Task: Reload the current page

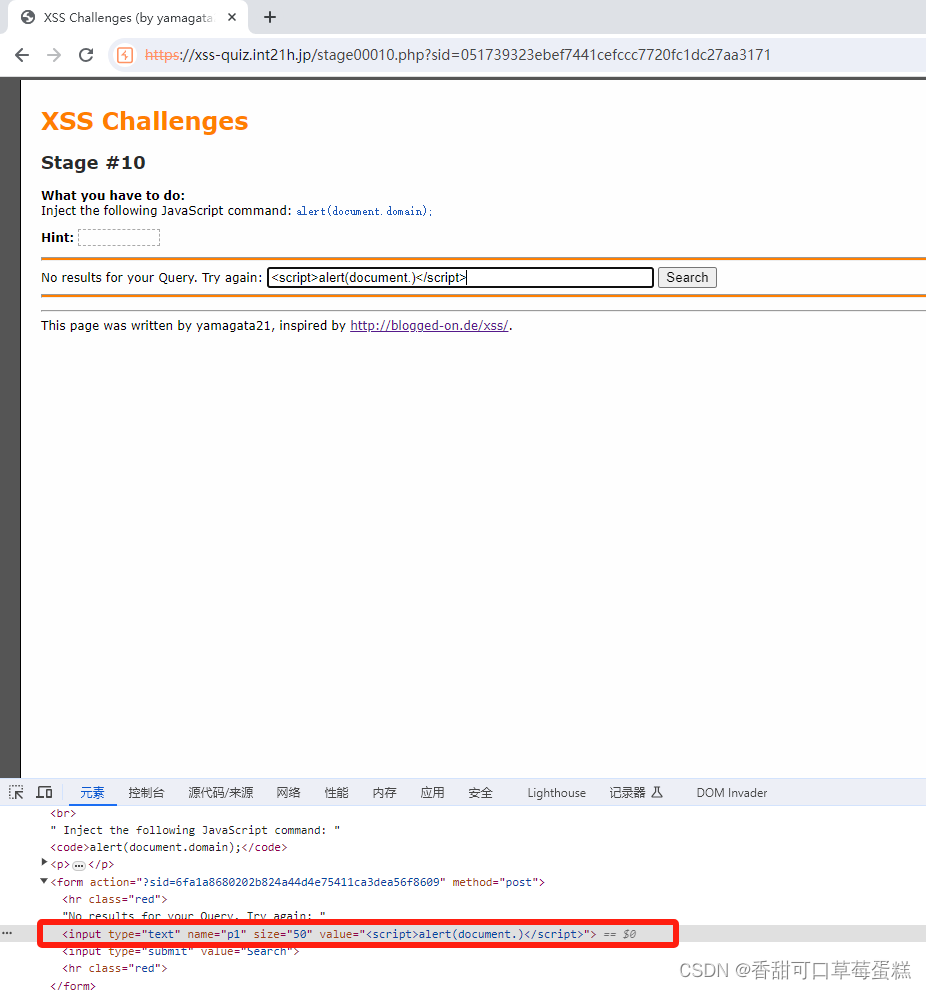Action: [86, 54]
